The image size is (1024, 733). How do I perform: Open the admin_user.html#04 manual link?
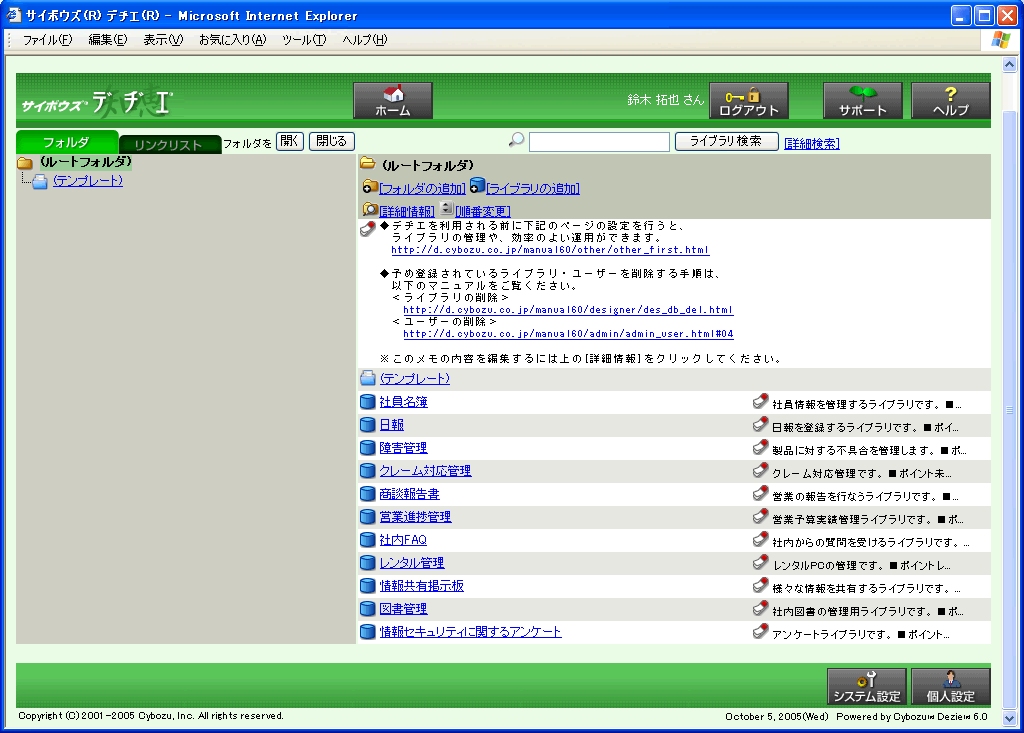pos(568,334)
